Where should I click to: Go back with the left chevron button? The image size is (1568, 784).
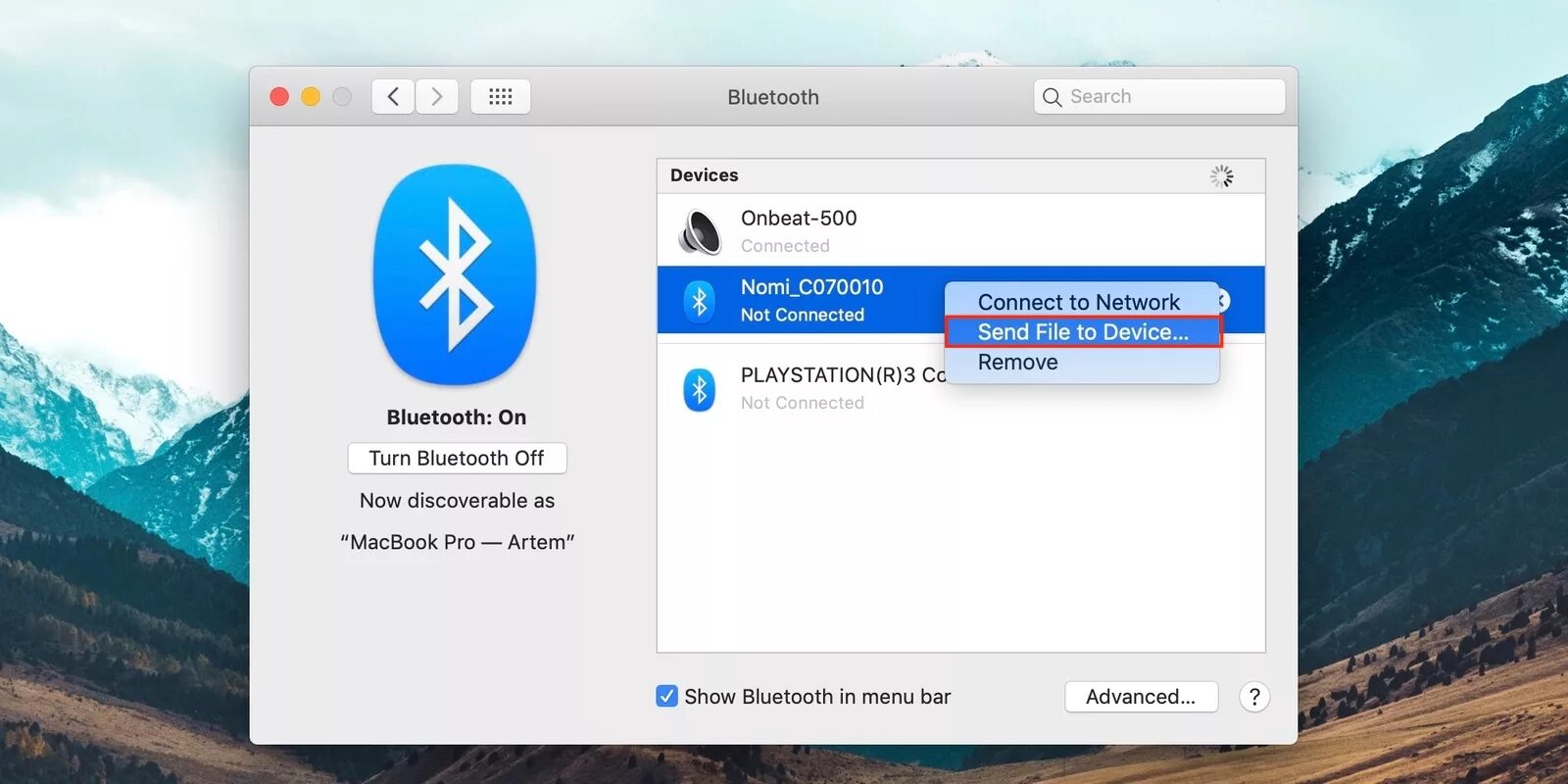(x=393, y=96)
